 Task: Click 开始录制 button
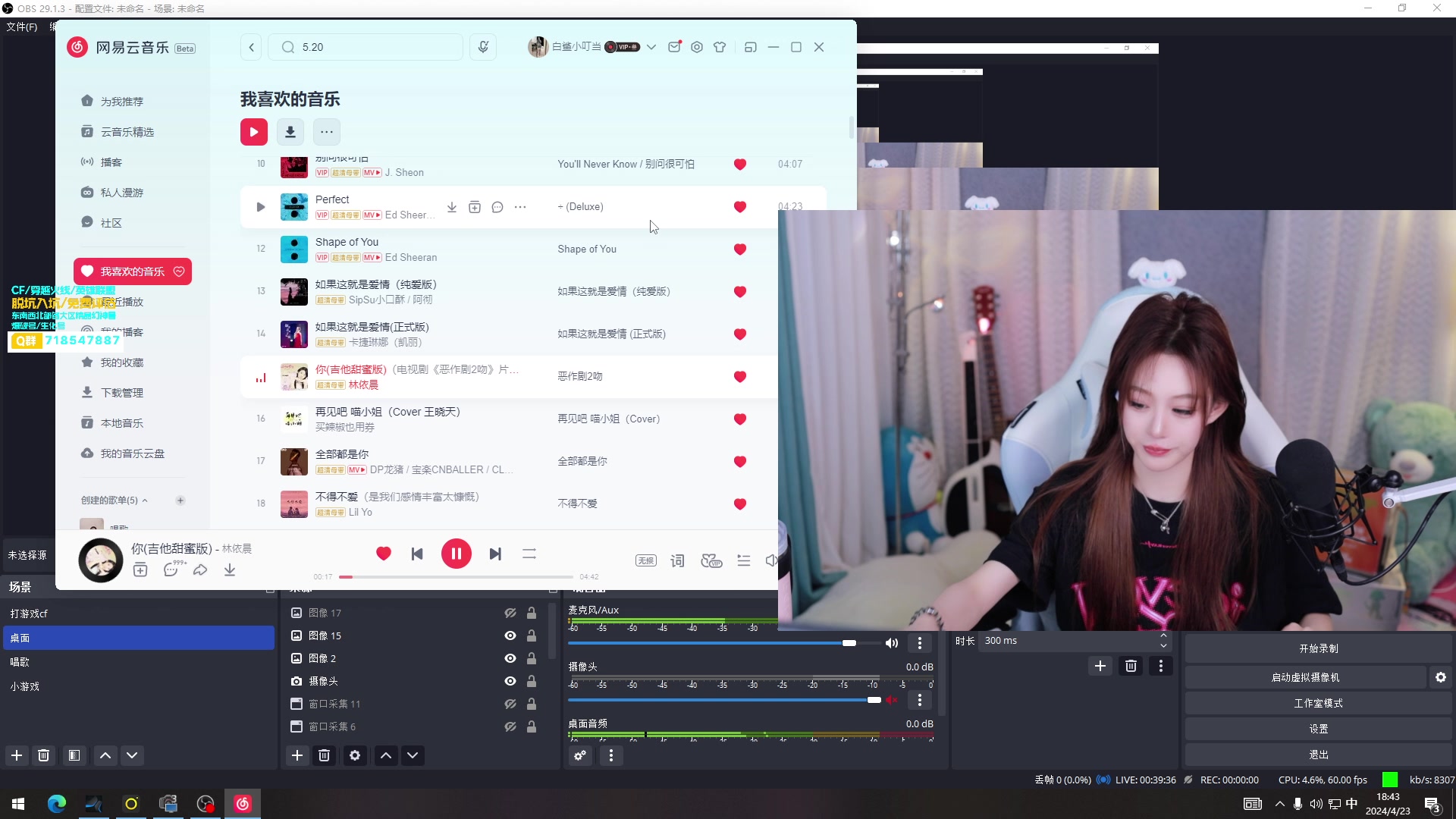pos(1318,648)
